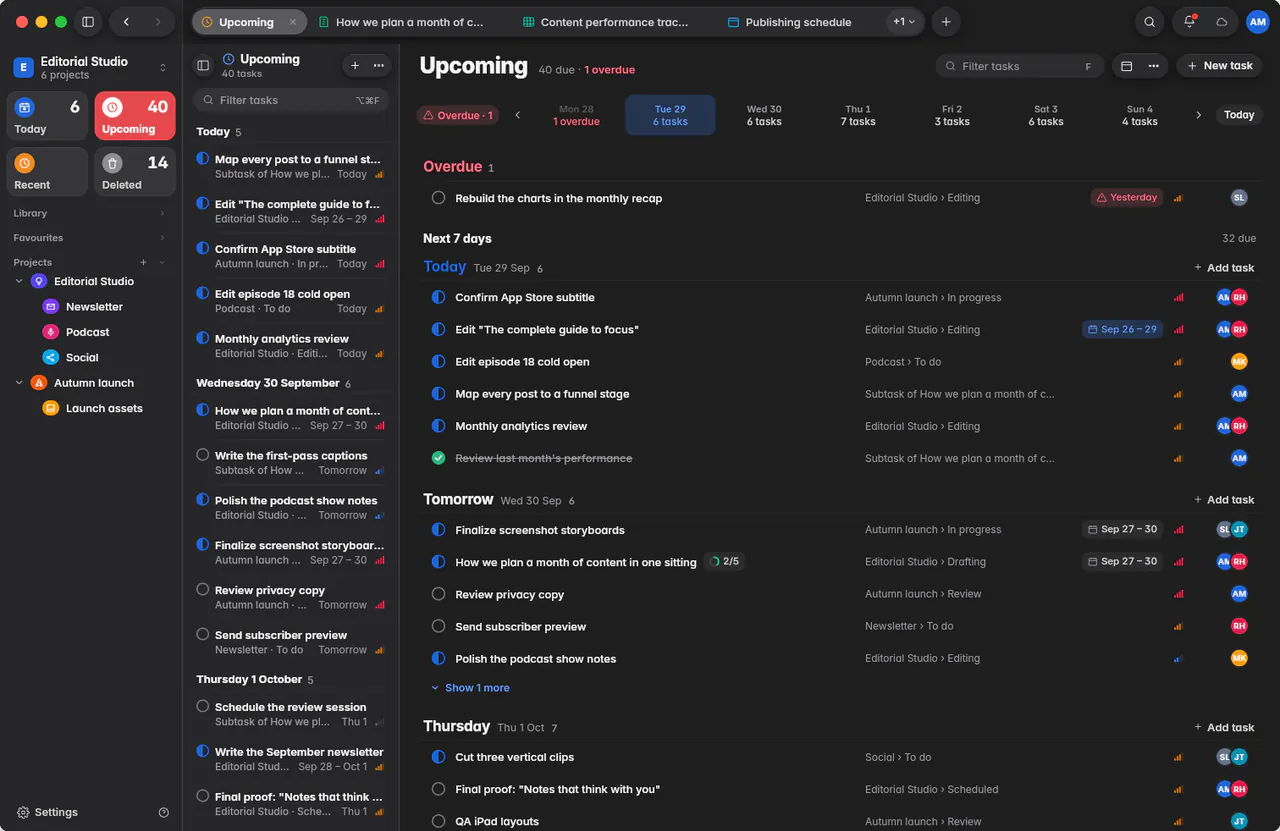Viewport: 1280px width, 831px height.
Task: Complete 'Review privacy copy' in main list
Action: click(x=438, y=594)
